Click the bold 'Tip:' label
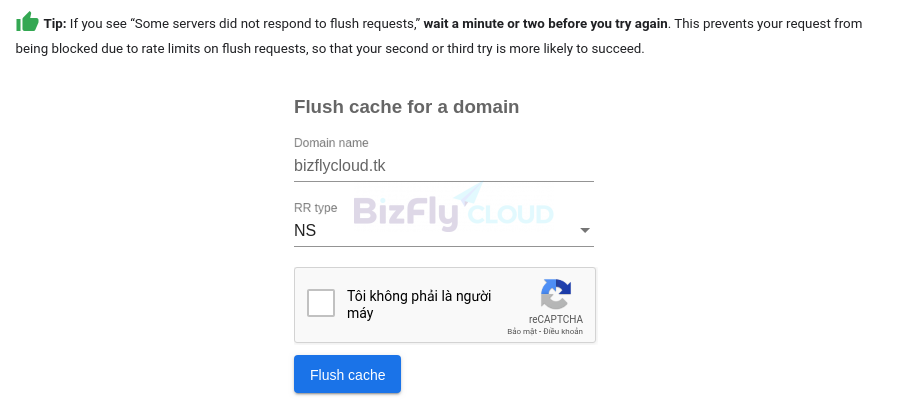Viewport: 908px width, 412px height. [x=55, y=24]
